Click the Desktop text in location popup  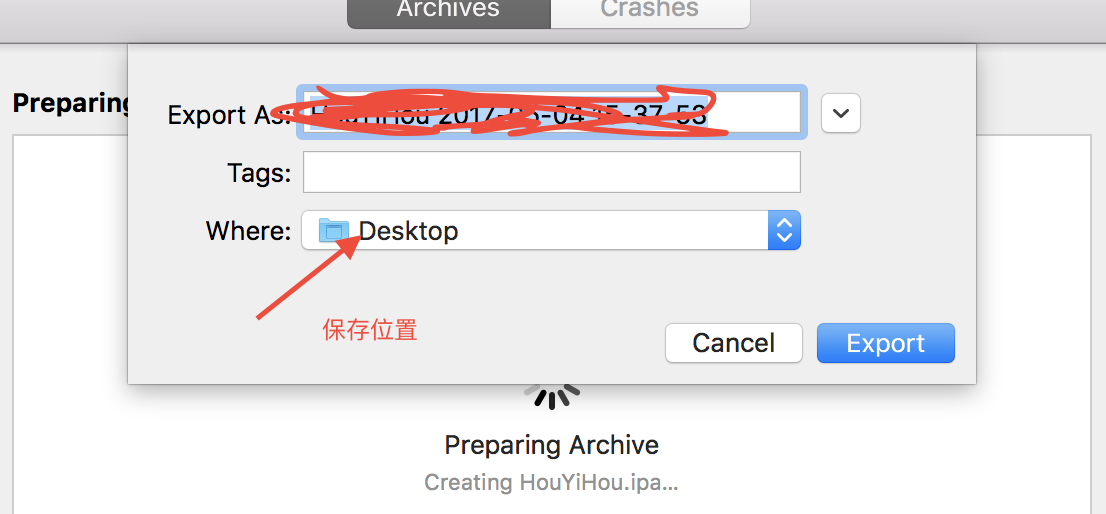(x=408, y=231)
